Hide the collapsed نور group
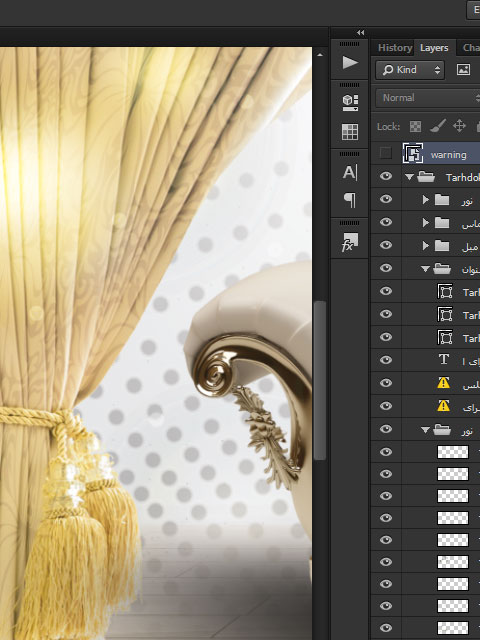Image resolution: width=480 pixels, height=640 pixels. (x=386, y=199)
